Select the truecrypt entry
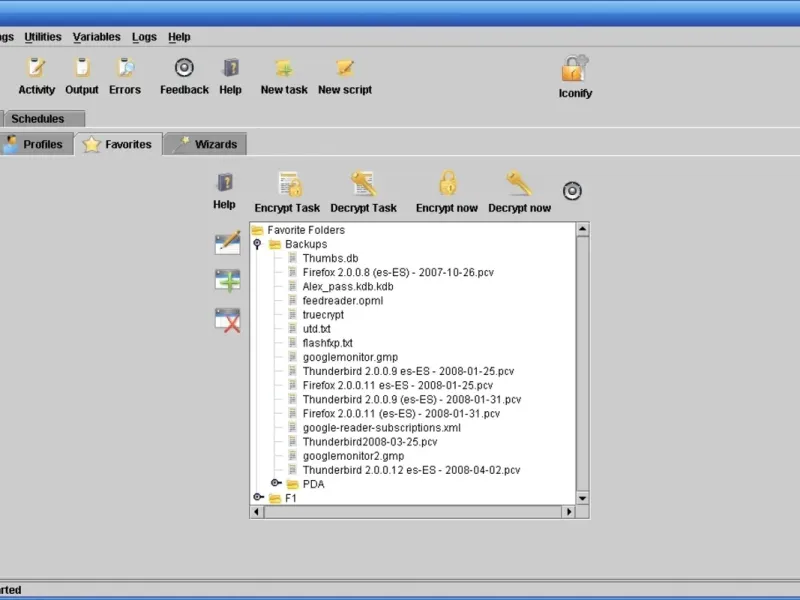800x600 pixels. [x=323, y=315]
